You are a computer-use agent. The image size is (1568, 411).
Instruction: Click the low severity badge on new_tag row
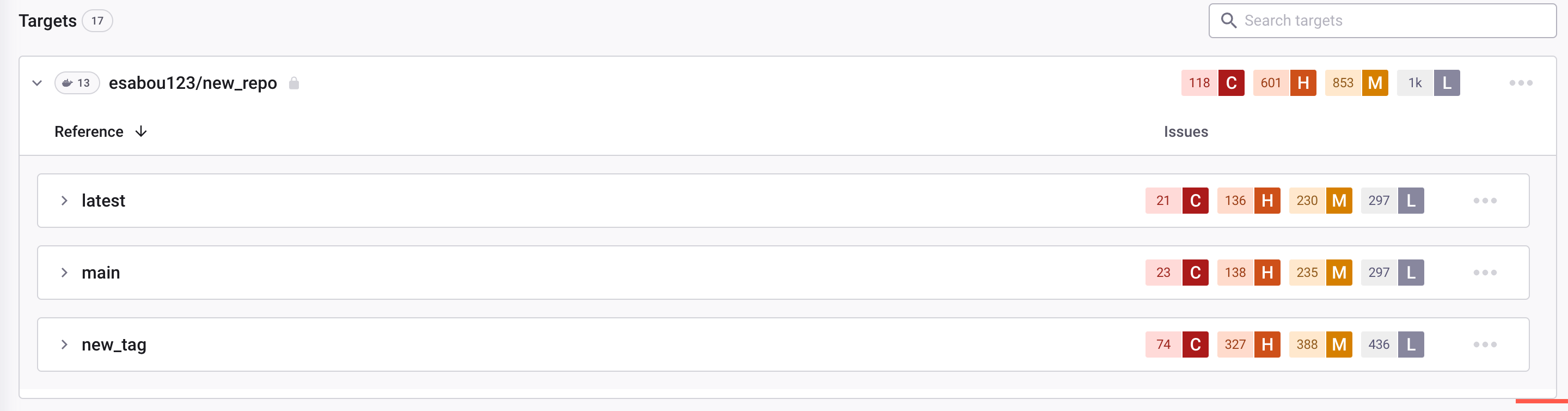[1392, 344]
